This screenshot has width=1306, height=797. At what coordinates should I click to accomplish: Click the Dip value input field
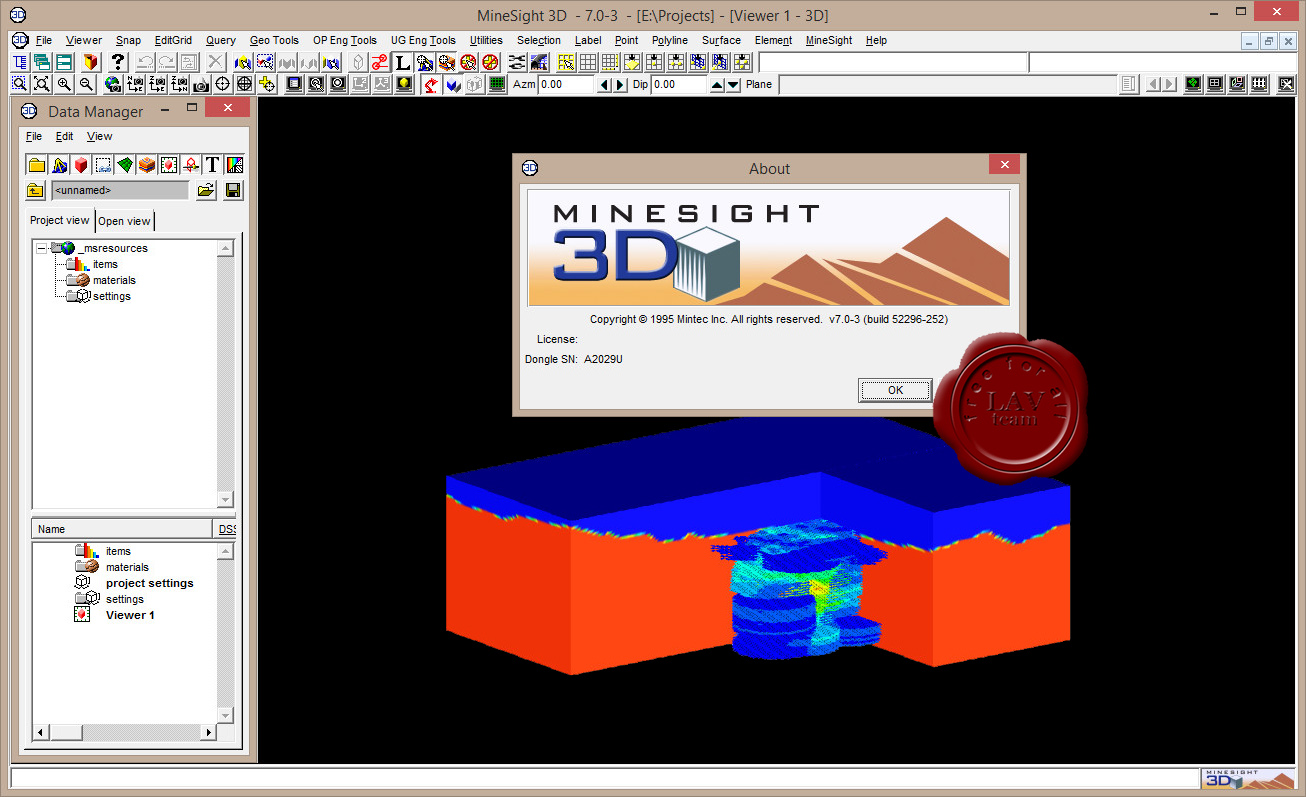click(x=679, y=85)
